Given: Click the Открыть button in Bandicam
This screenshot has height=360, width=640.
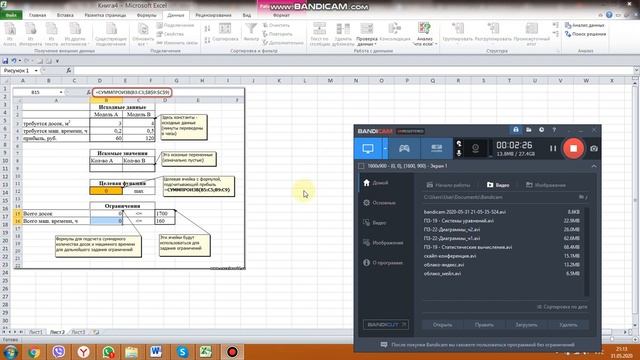Looking at the screenshot, I should pos(442,325).
